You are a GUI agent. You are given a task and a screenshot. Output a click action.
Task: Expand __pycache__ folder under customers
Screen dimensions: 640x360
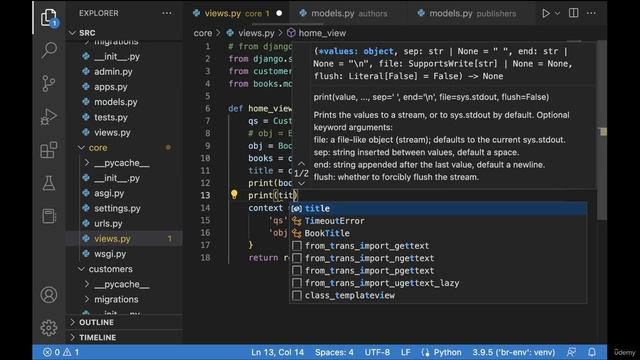click(122, 284)
